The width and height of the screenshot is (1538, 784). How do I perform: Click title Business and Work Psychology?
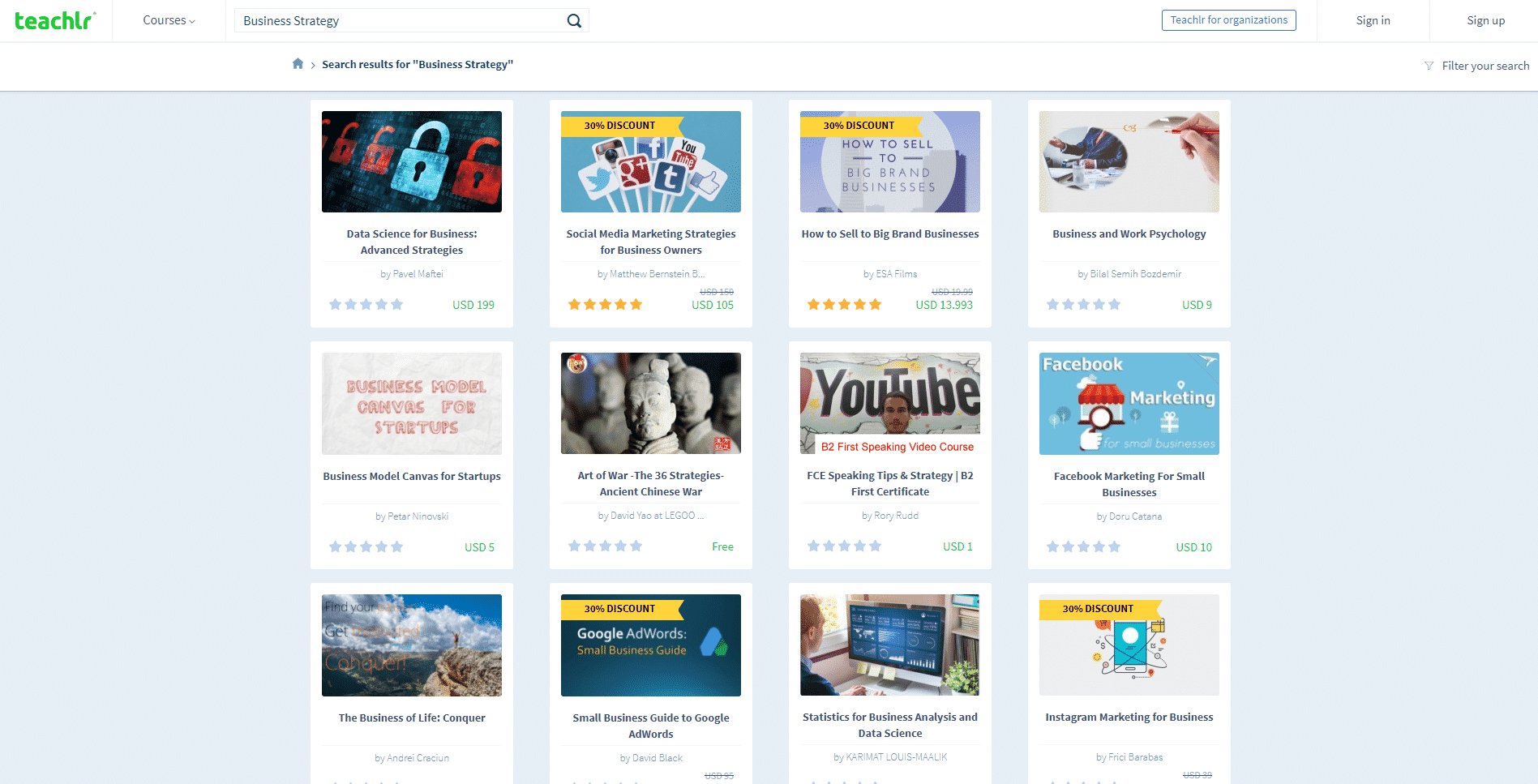1129,233
